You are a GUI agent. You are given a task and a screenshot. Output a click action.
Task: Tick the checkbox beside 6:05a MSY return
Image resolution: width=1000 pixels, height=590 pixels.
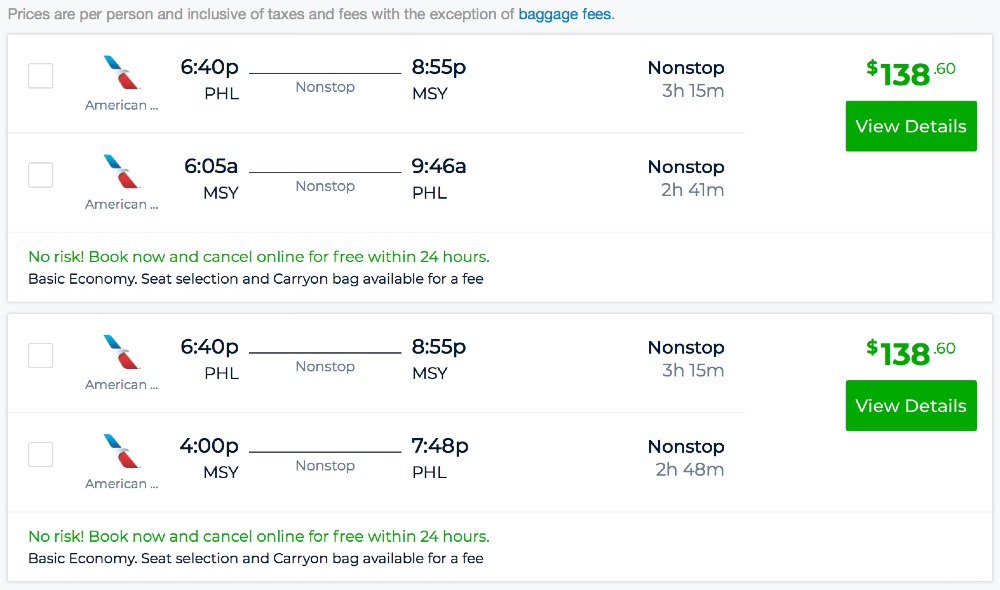[x=40, y=175]
